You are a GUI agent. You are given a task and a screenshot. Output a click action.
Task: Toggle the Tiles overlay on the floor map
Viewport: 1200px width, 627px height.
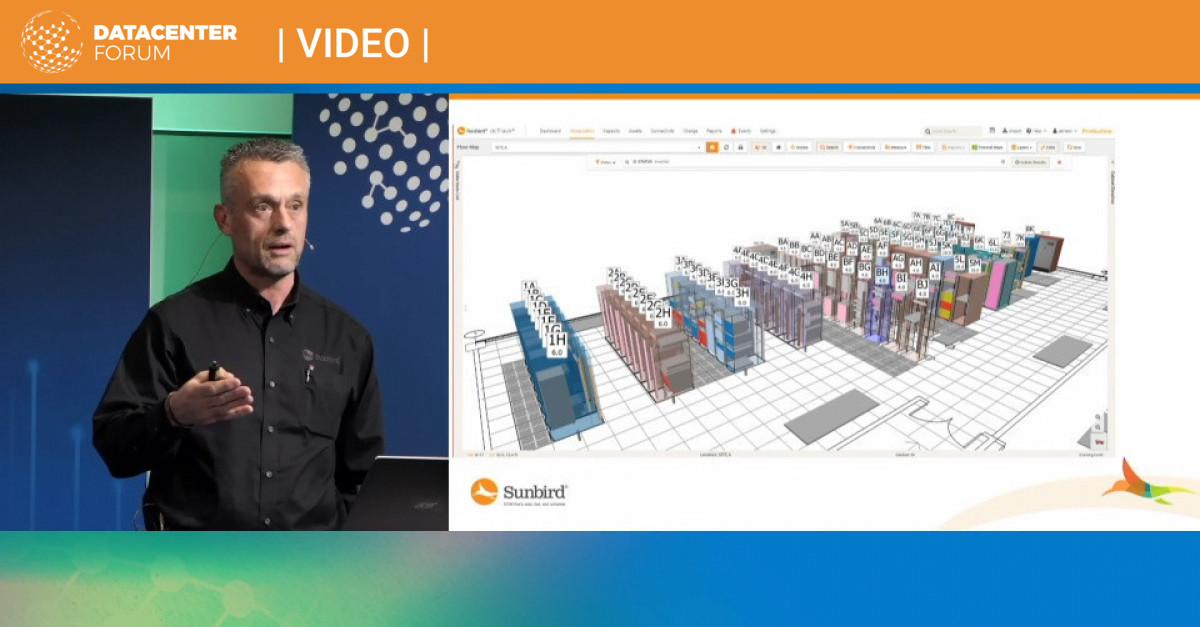tap(923, 146)
